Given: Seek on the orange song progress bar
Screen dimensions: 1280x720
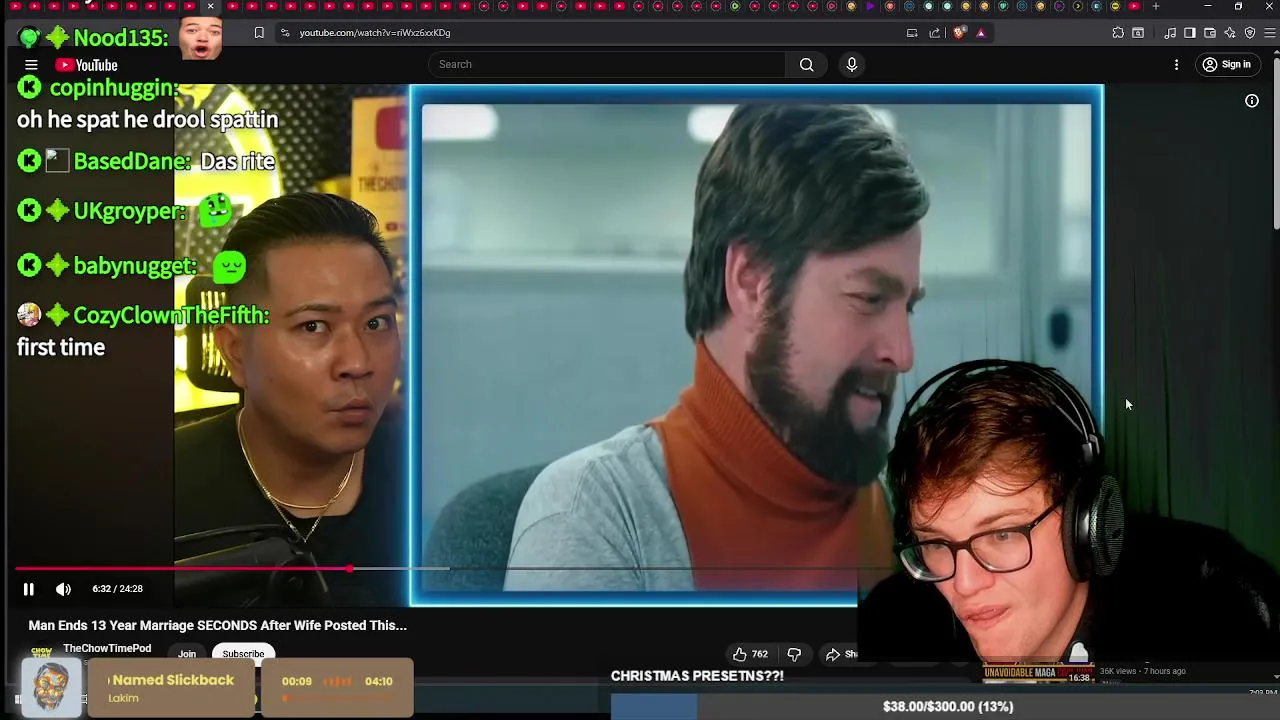Looking at the screenshot, I should tap(338, 698).
